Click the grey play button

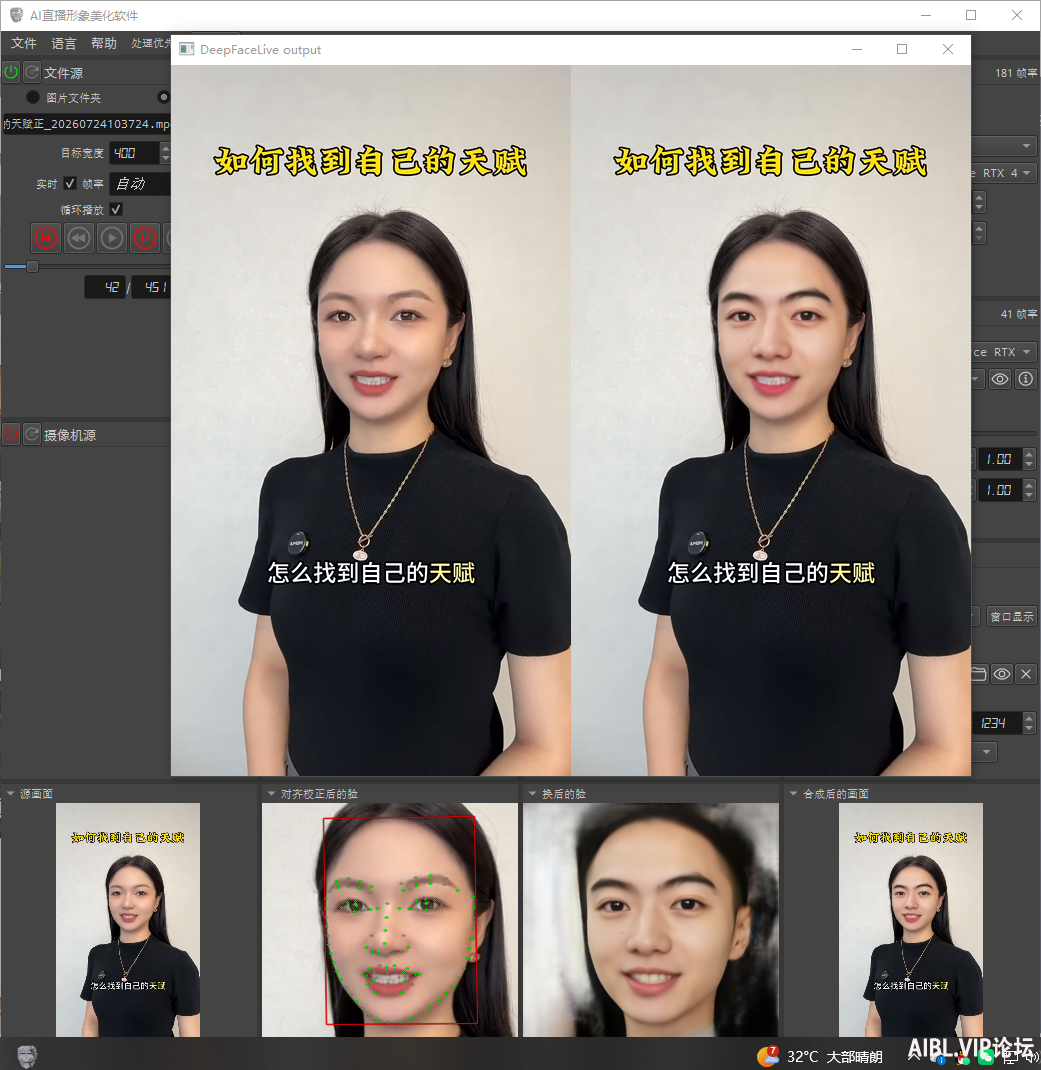[x=112, y=238]
